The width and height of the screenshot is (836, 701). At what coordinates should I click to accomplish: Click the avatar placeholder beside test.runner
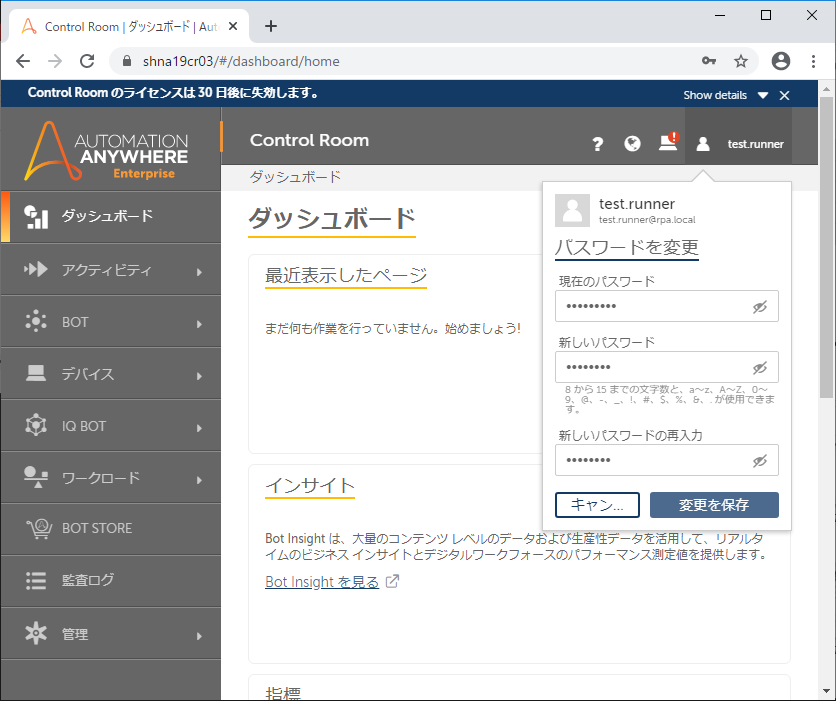[x=572, y=211]
